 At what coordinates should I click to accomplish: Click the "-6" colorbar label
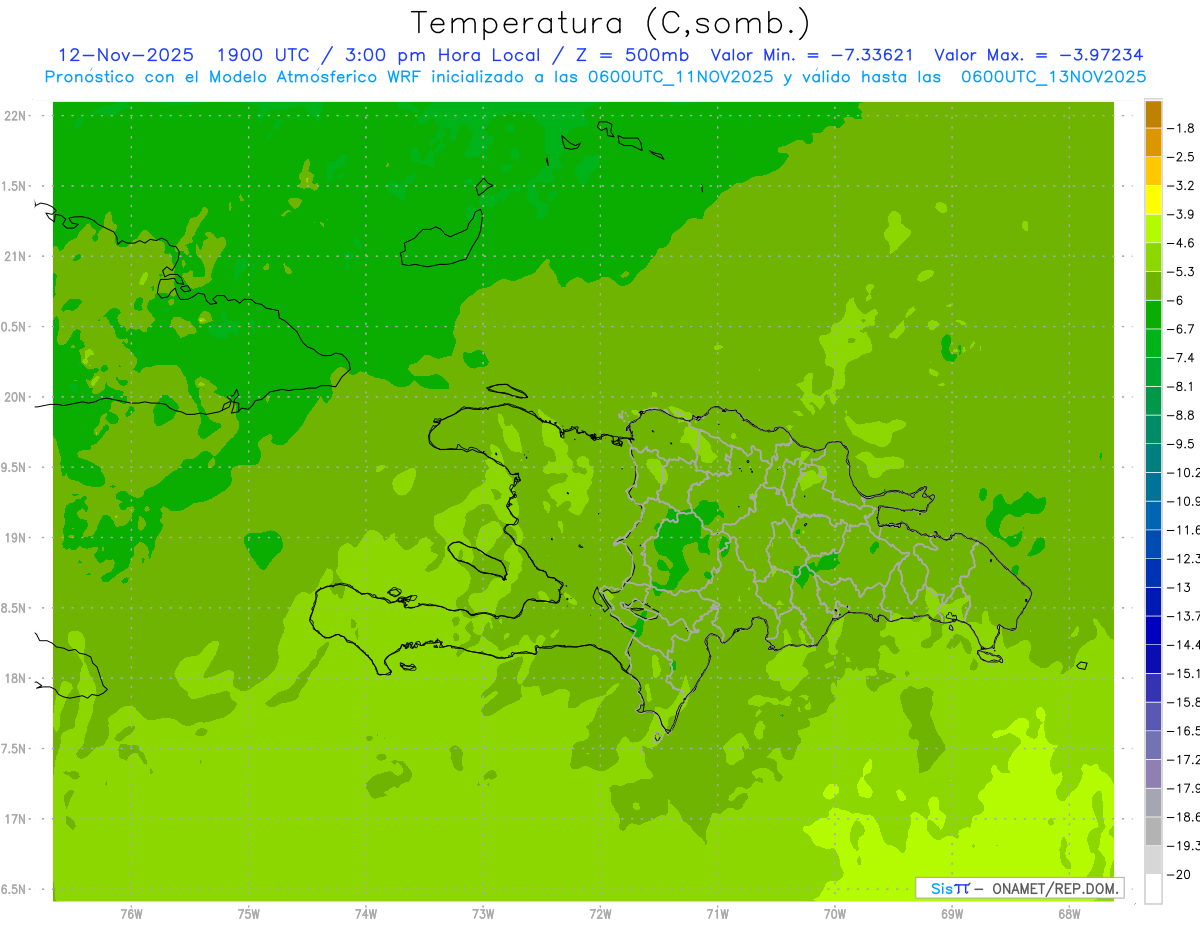click(x=1176, y=300)
